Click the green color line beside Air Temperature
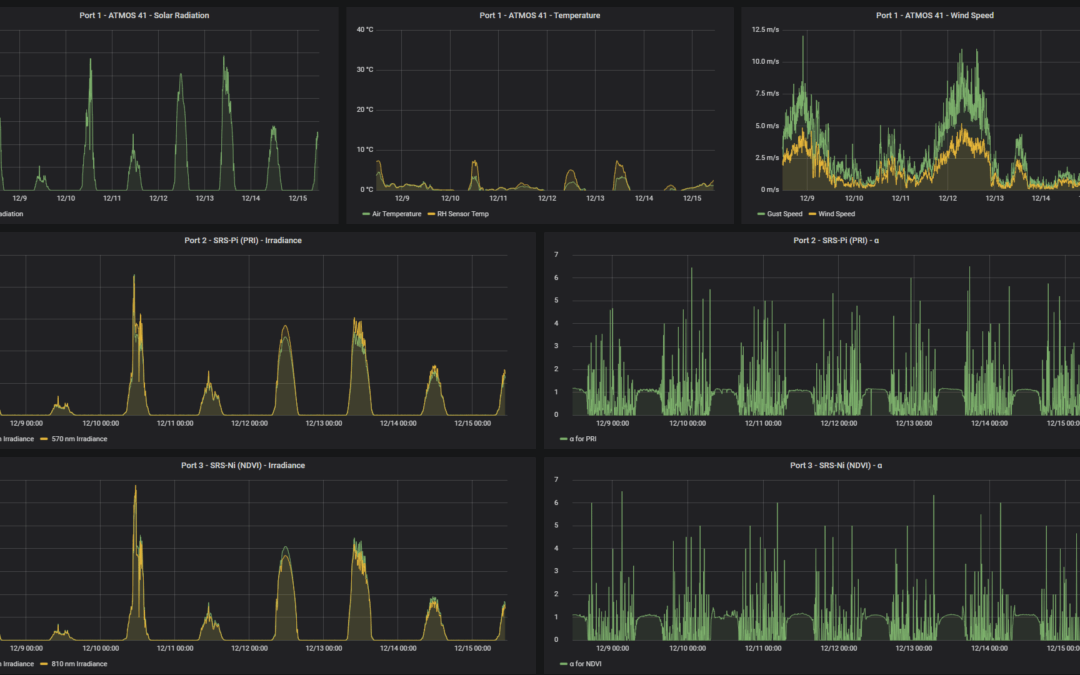 [x=365, y=214]
